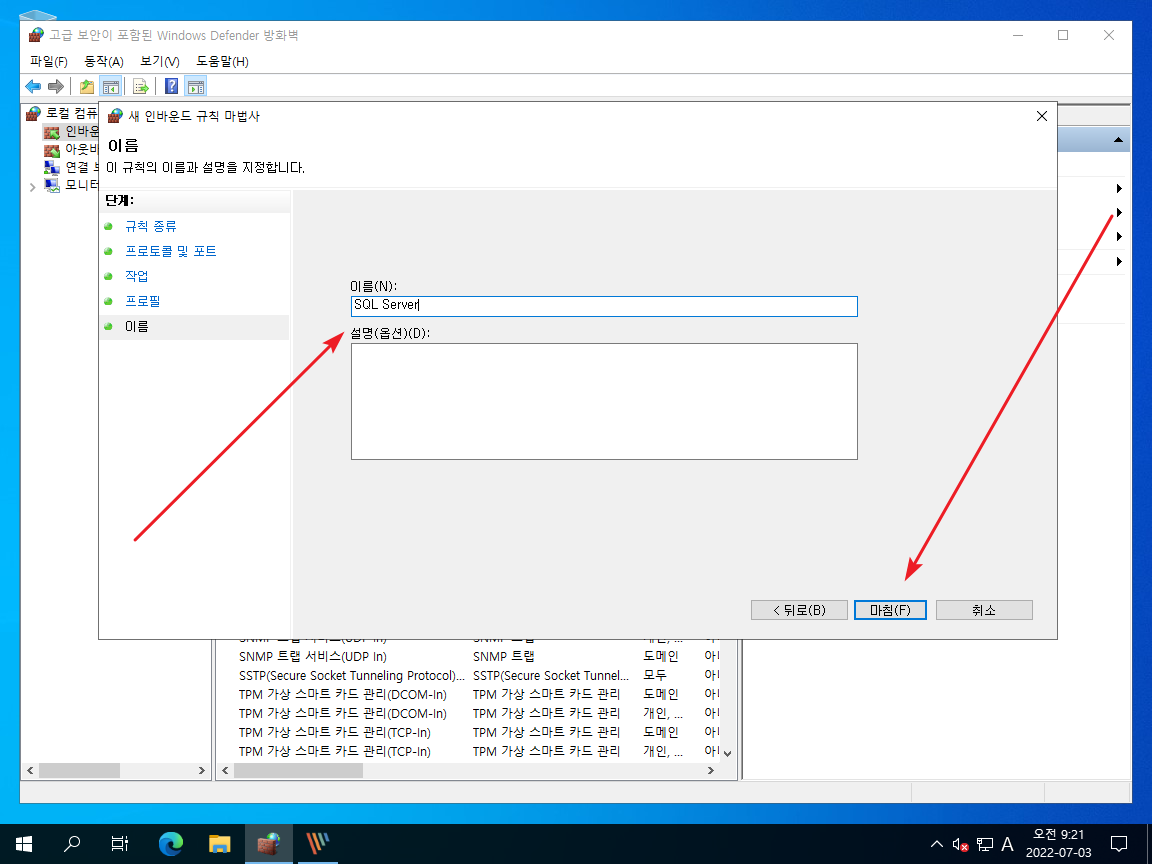Open the notification center icon
The height and width of the screenshot is (864, 1152).
(1119, 843)
